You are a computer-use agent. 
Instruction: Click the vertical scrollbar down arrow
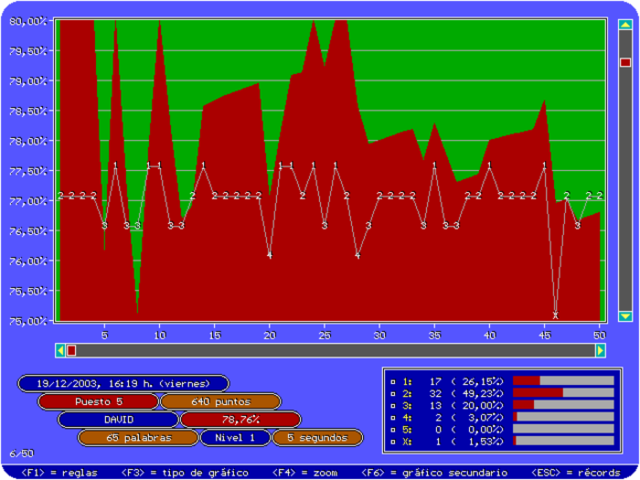point(625,316)
